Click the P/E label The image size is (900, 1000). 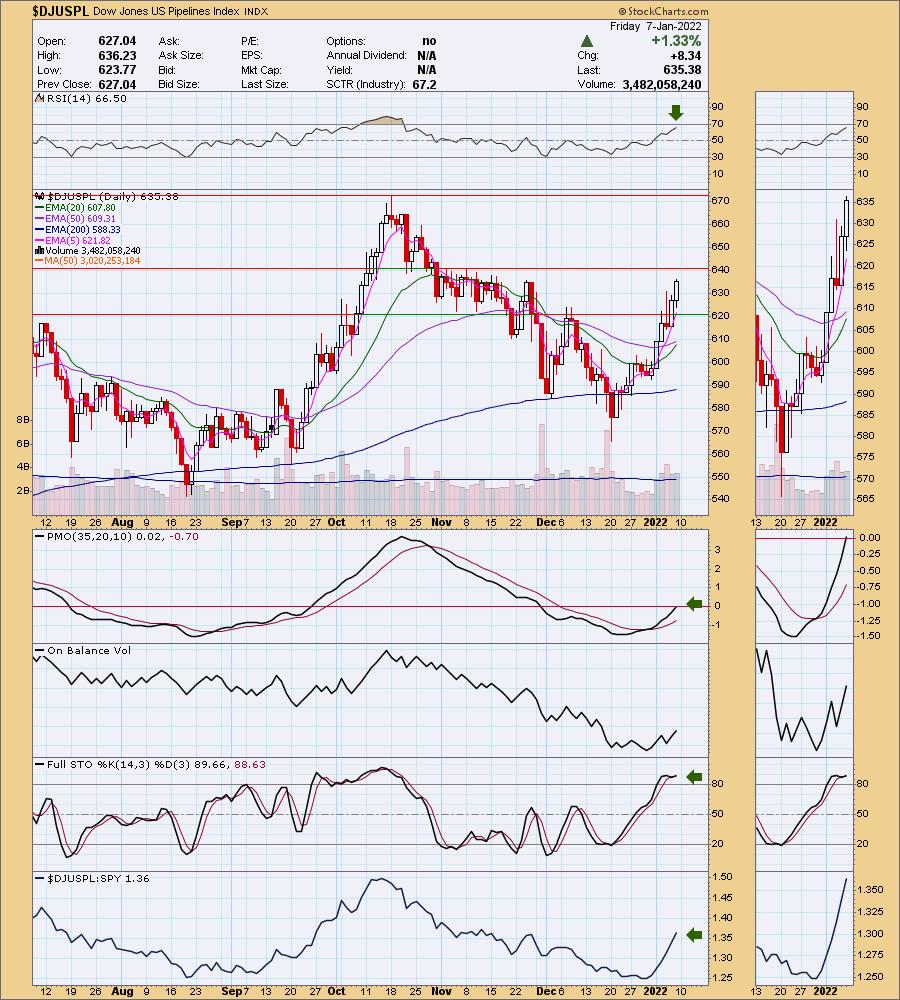(x=249, y=41)
